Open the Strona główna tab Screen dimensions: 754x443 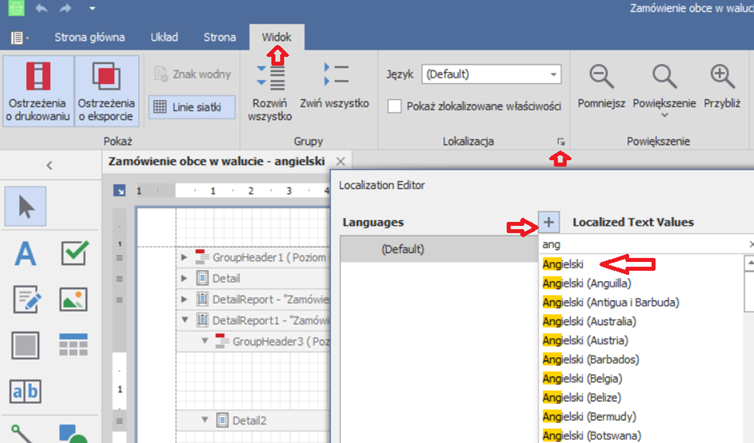[88, 37]
